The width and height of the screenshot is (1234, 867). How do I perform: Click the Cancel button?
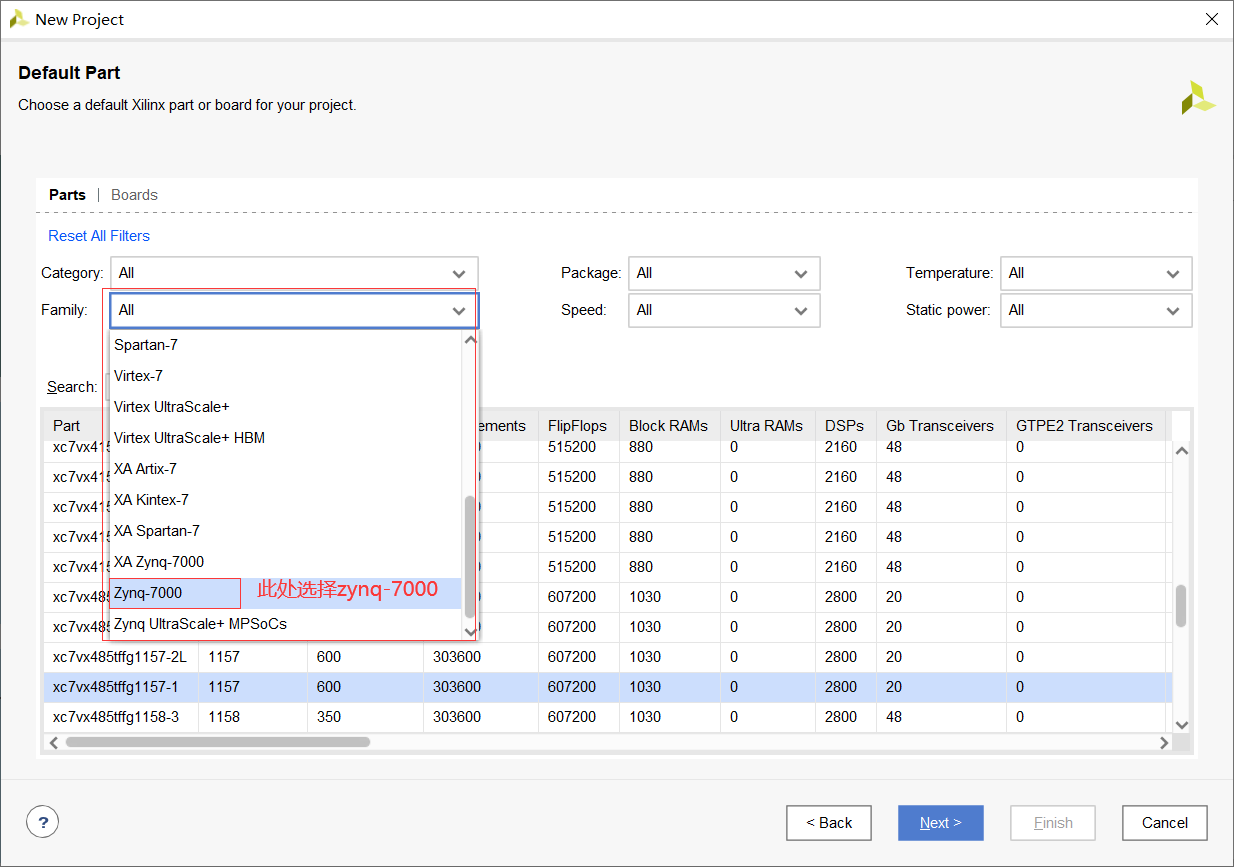1165,823
